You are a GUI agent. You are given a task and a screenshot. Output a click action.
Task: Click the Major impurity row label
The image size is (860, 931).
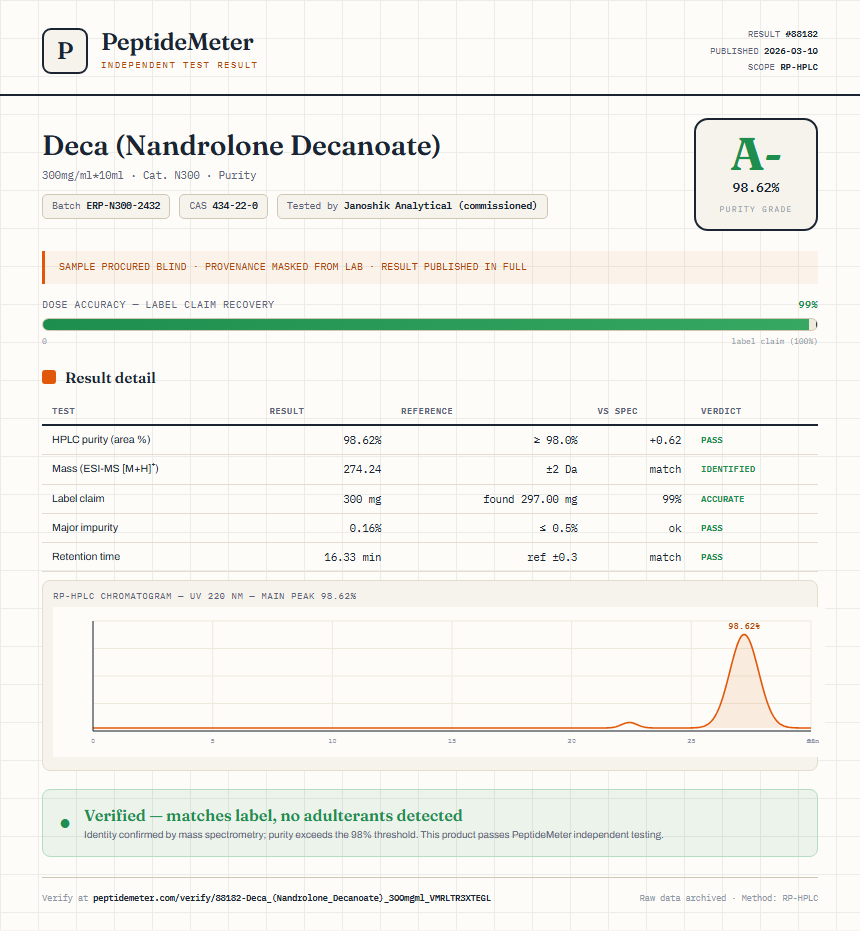click(x=85, y=527)
